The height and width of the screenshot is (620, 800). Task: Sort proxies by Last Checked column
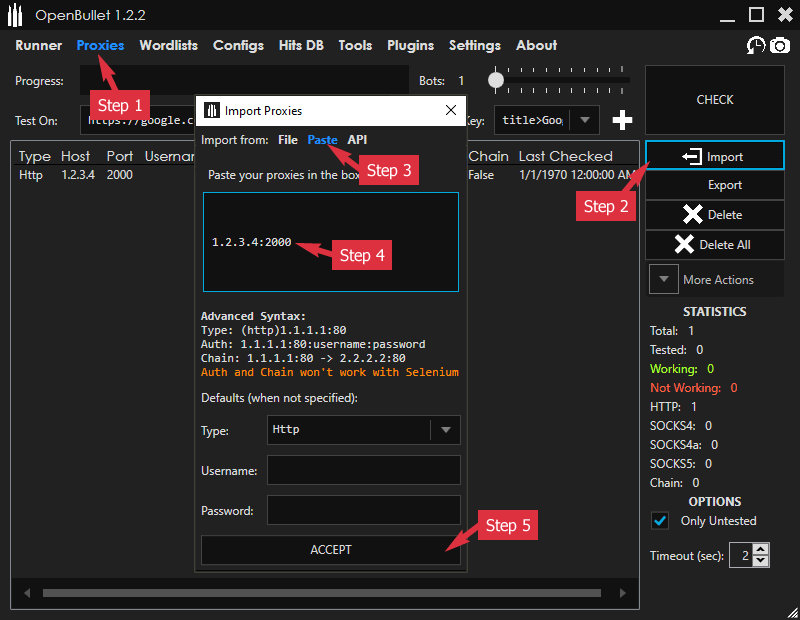tap(565, 156)
